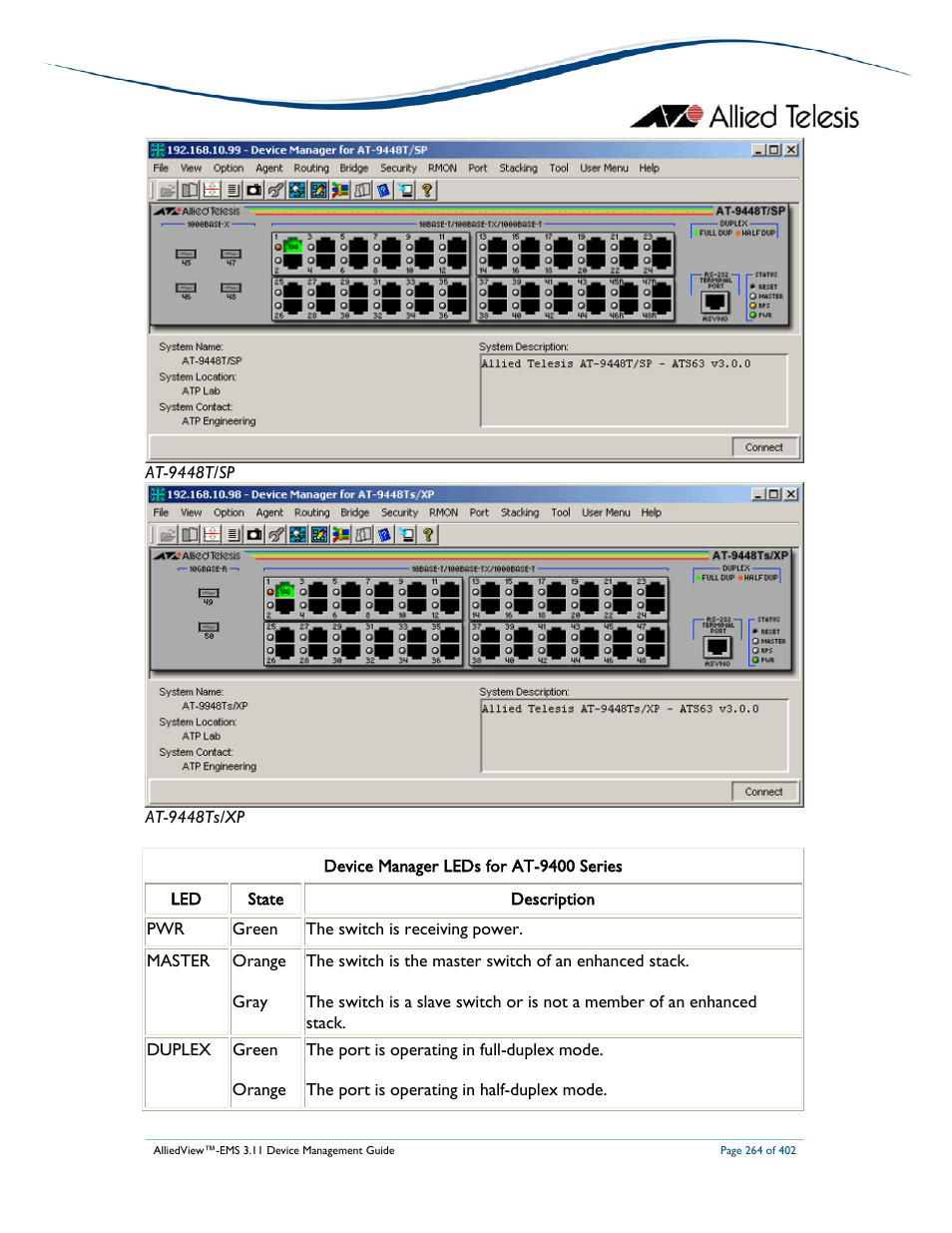952x1233 pixels.
Task: Select green-lit port 1 on AT-9448Ts/XP
Action: [284, 591]
